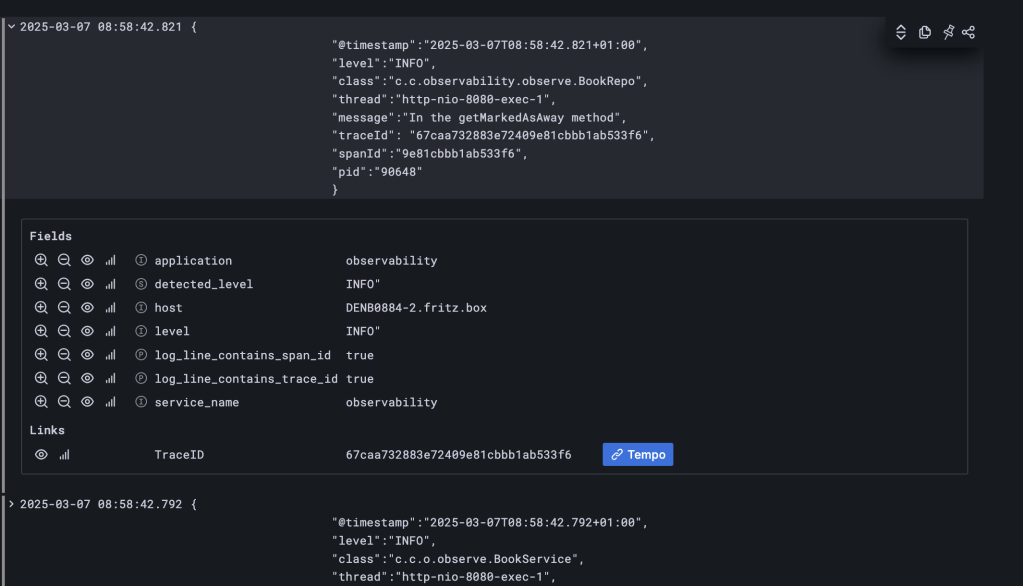Toggle eye icon to show application field
The width and height of the screenshot is (1023, 586).
click(x=87, y=260)
